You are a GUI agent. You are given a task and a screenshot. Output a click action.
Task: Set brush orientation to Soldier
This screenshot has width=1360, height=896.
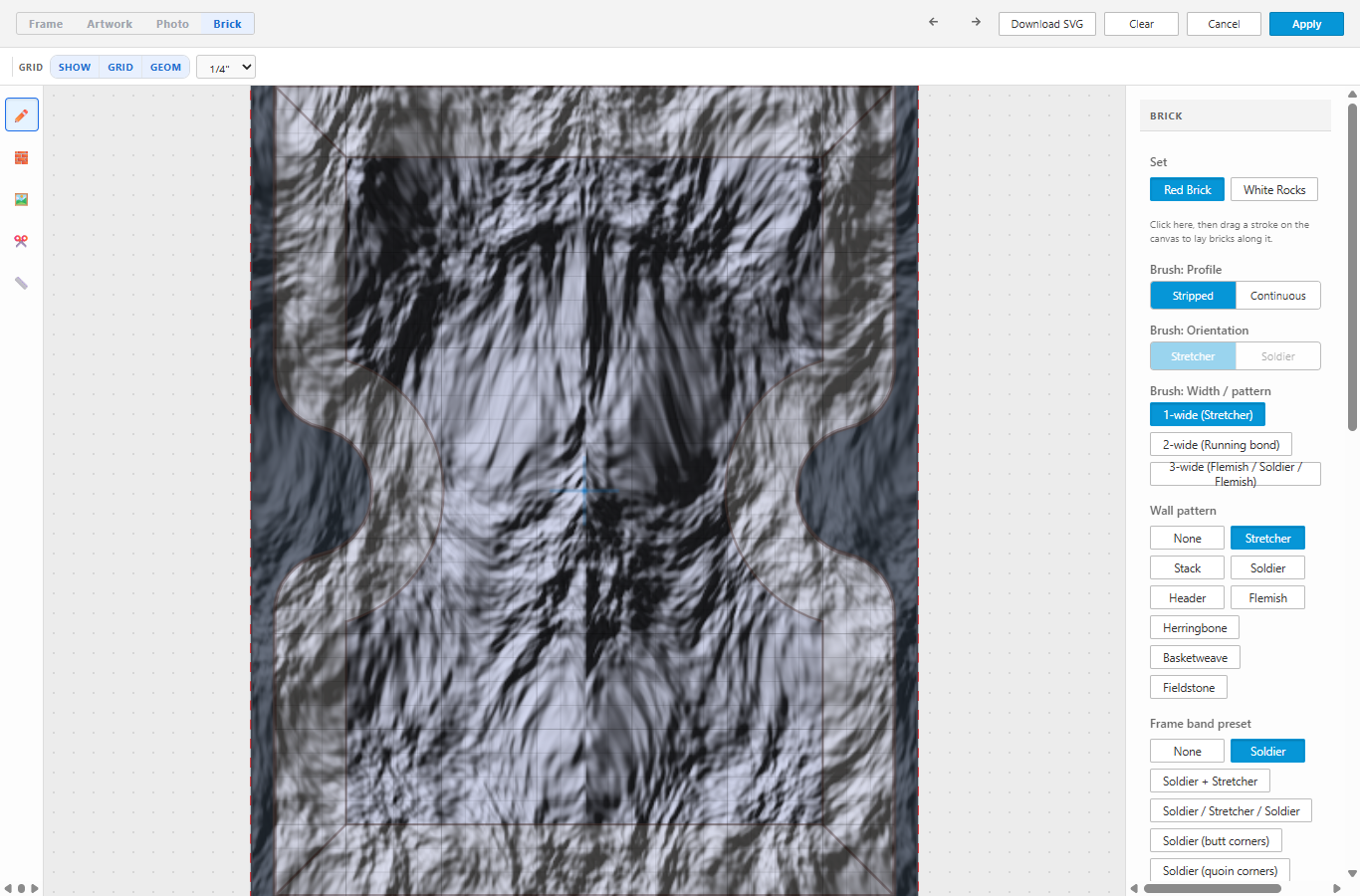pos(1278,356)
